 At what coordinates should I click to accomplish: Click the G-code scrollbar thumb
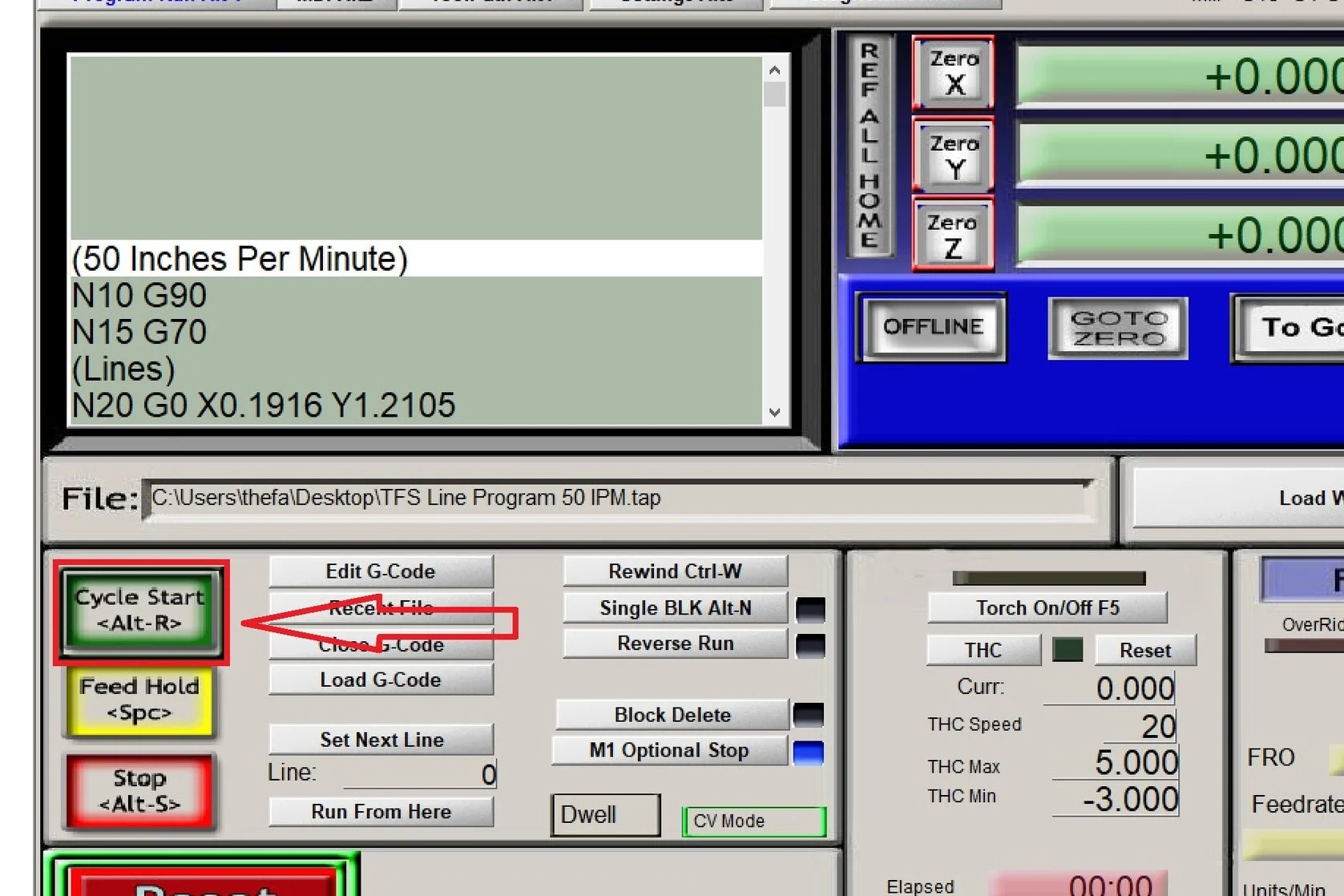point(774,95)
